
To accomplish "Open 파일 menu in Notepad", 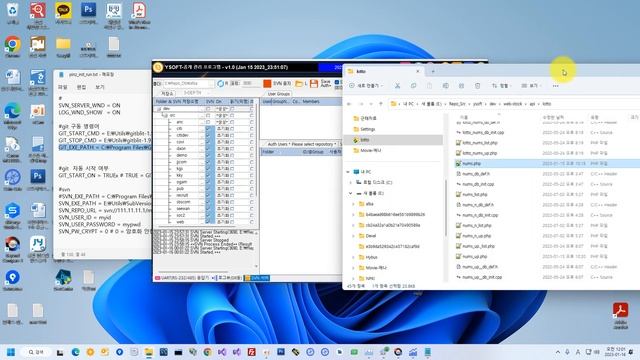I will point(62,87).
